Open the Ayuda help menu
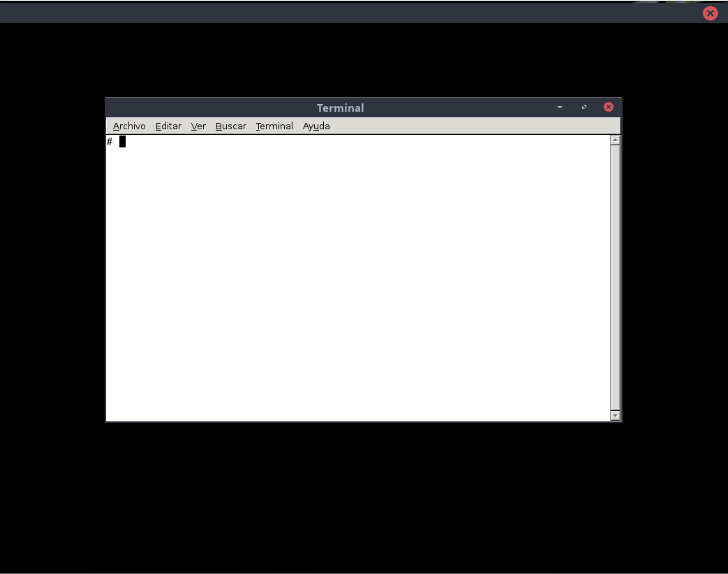 316,126
